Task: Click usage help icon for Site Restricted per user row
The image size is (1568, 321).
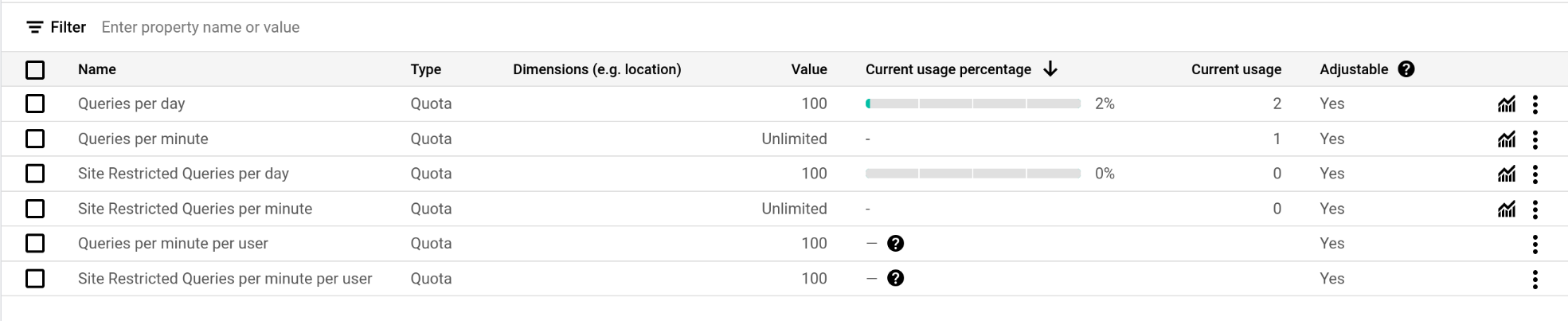Action: (895, 279)
